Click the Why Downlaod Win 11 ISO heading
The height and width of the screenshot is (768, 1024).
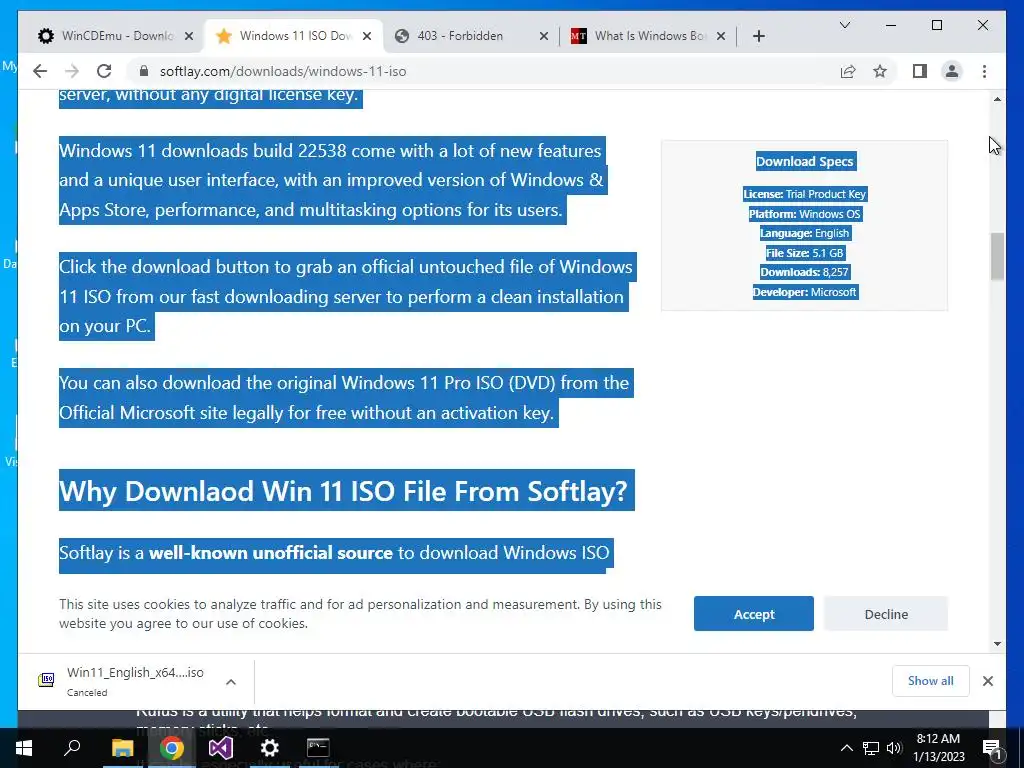[x=343, y=490]
